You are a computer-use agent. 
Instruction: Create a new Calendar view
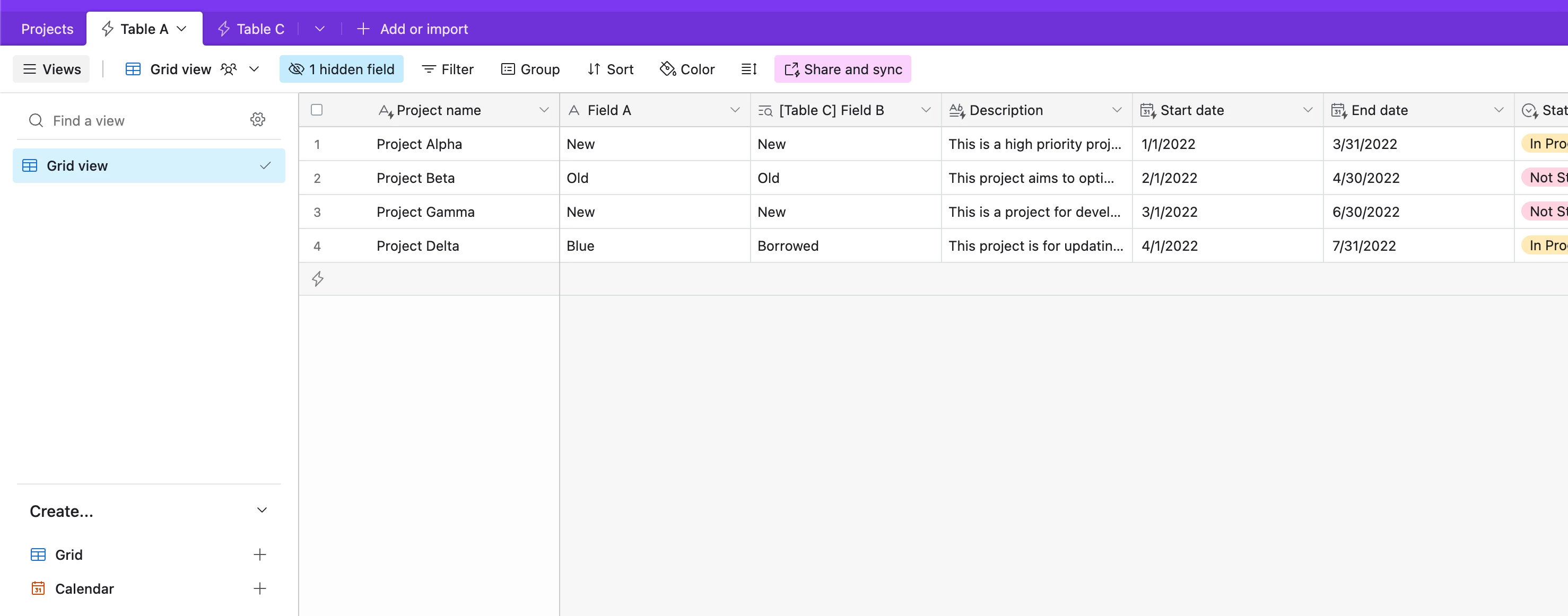(x=149, y=588)
